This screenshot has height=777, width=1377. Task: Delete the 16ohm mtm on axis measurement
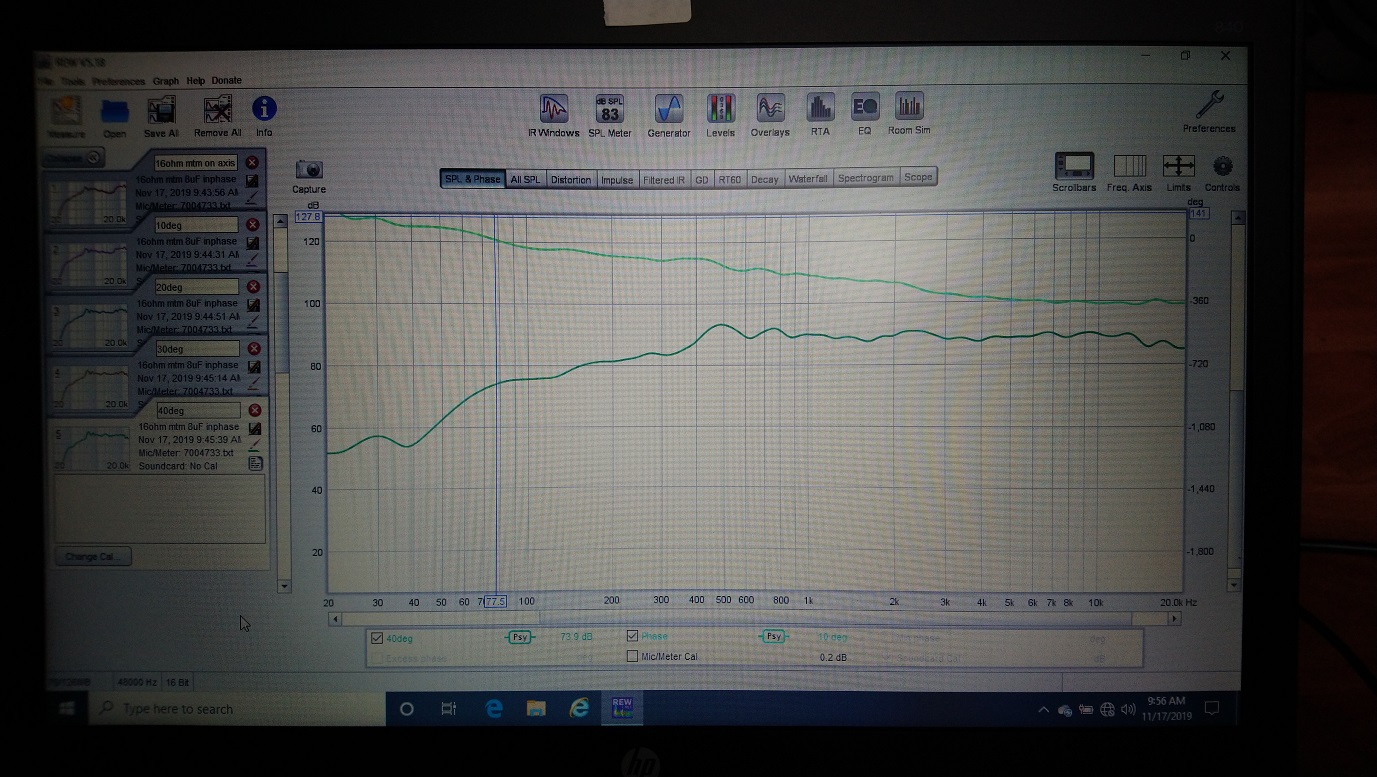[x=252, y=162]
